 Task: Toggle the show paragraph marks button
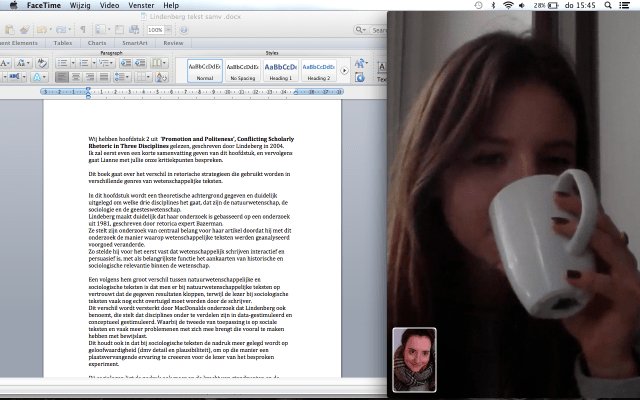coord(82,30)
